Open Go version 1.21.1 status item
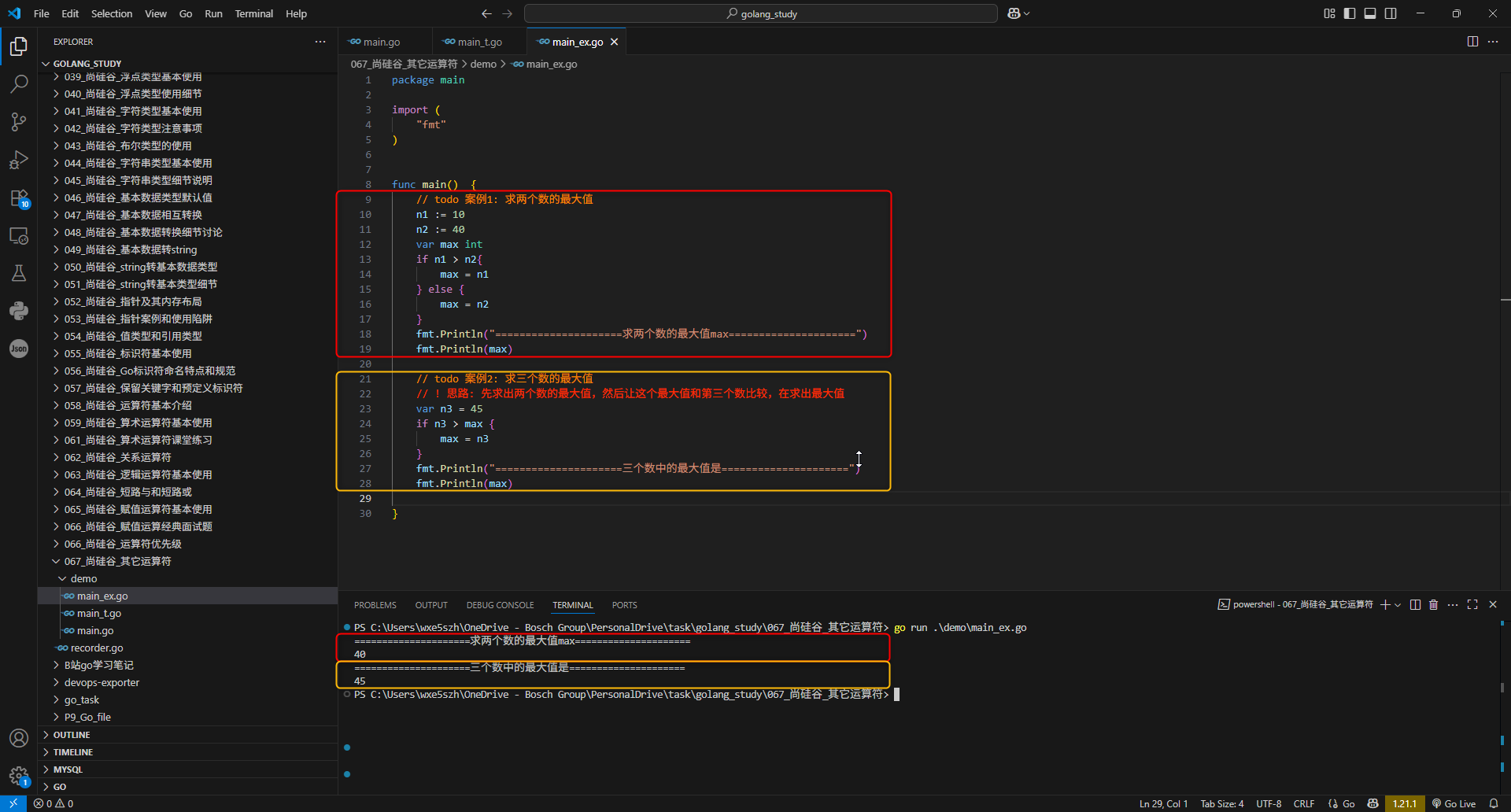This screenshot has width=1511, height=812. click(x=1405, y=803)
